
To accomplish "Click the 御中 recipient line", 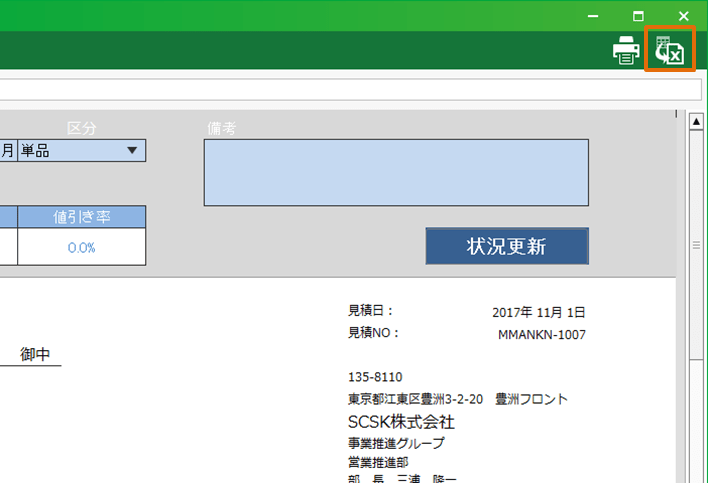I will (36, 355).
